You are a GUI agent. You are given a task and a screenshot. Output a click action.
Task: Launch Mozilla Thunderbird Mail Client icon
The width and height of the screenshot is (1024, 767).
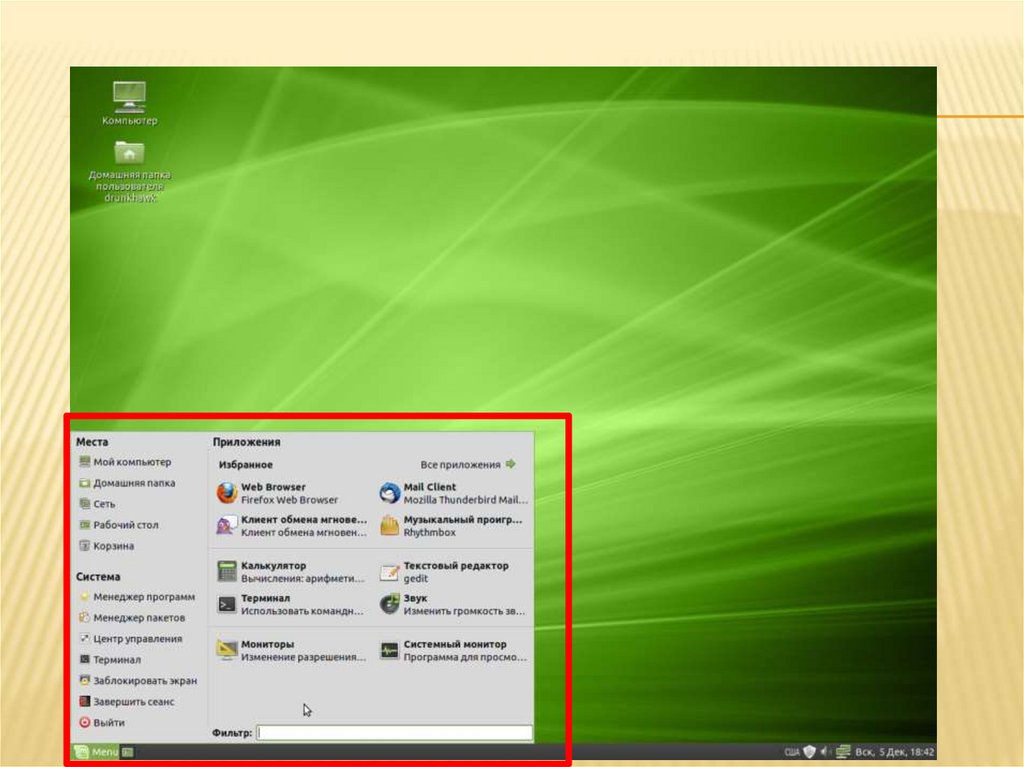389,493
